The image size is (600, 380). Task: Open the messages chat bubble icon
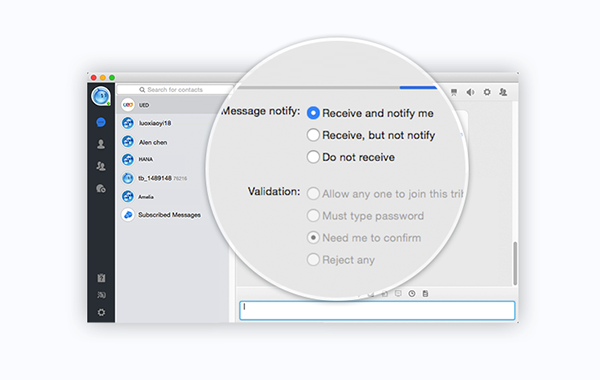tap(101, 122)
